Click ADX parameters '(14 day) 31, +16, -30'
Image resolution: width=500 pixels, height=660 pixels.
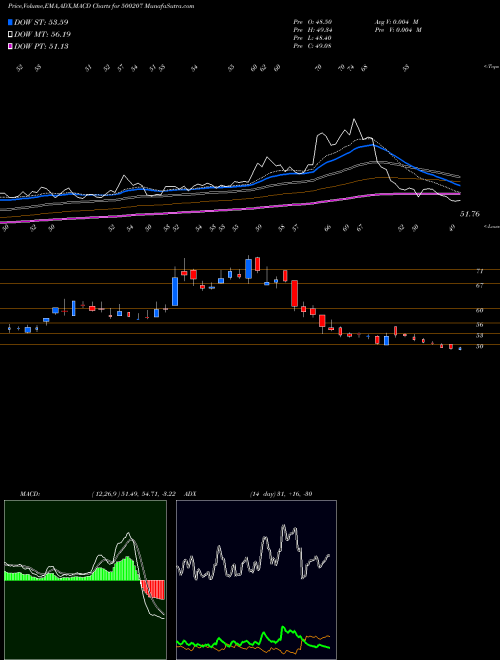point(280,494)
